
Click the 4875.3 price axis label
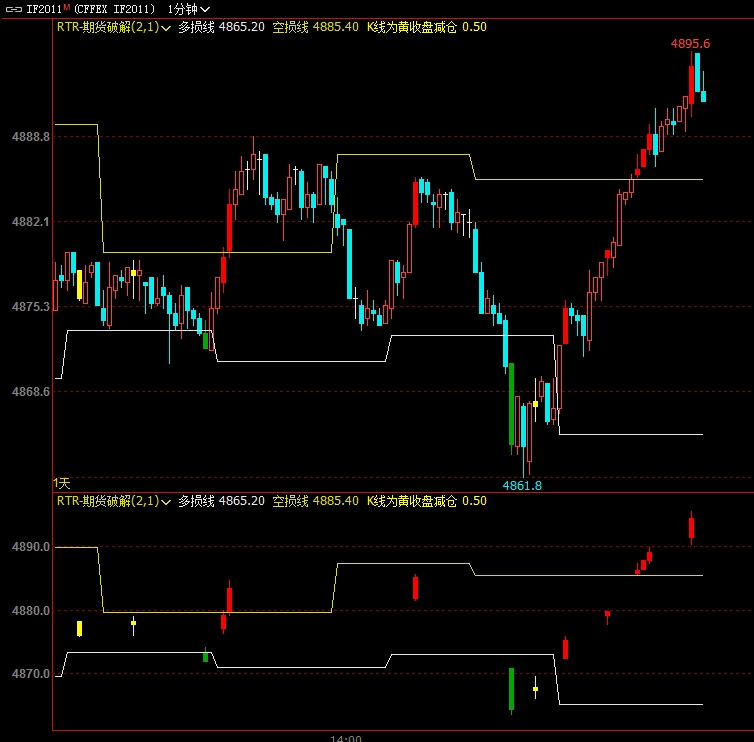(x=31, y=306)
